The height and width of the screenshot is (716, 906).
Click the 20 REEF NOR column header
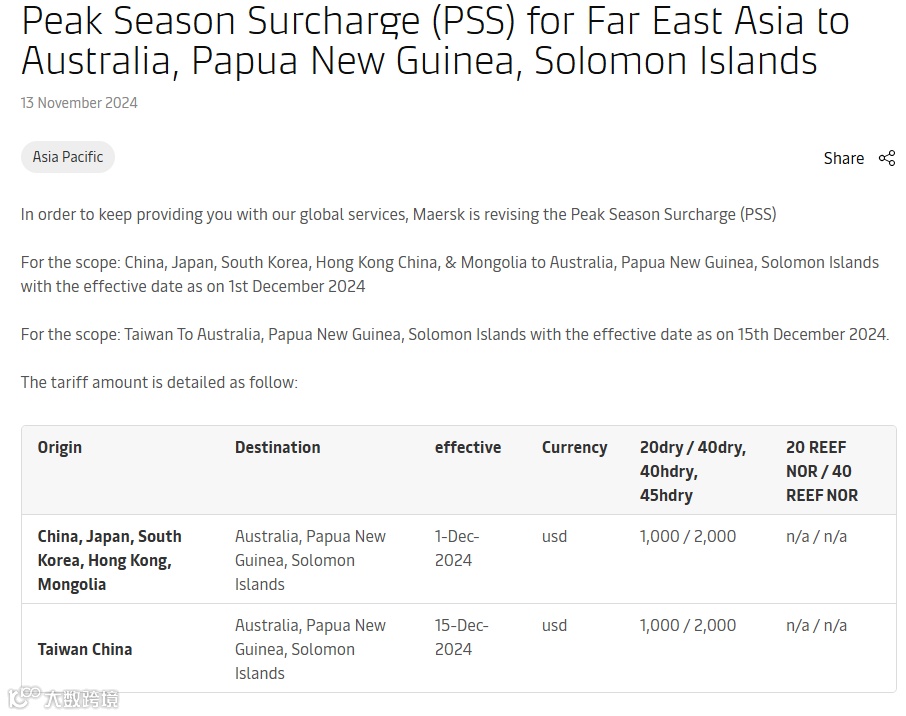822,471
